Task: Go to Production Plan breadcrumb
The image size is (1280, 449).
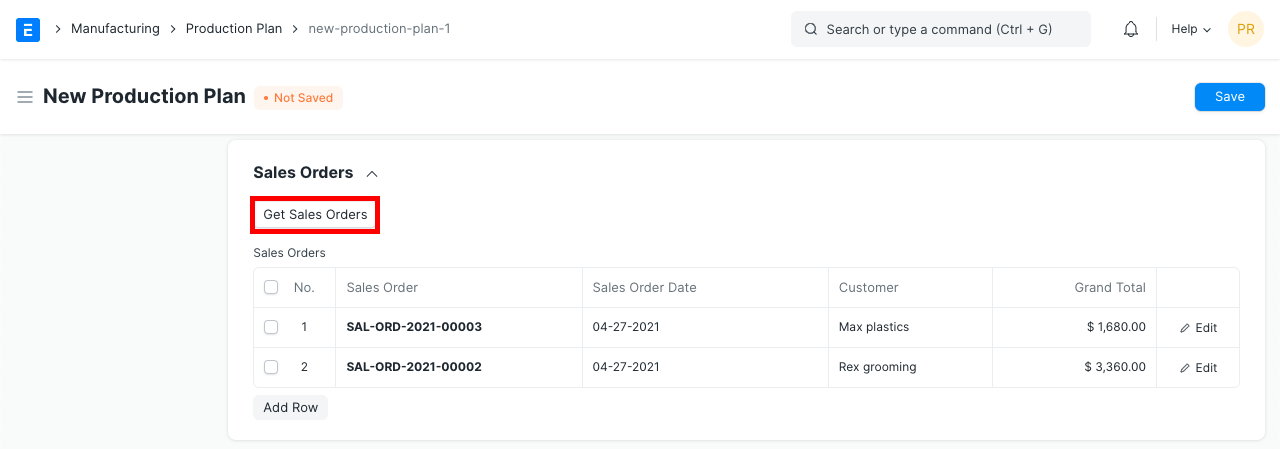Action: 234,29
